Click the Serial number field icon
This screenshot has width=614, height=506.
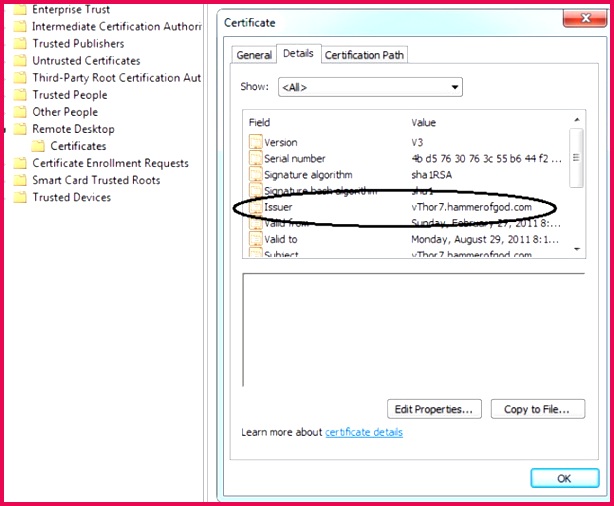(x=256, y=158)
